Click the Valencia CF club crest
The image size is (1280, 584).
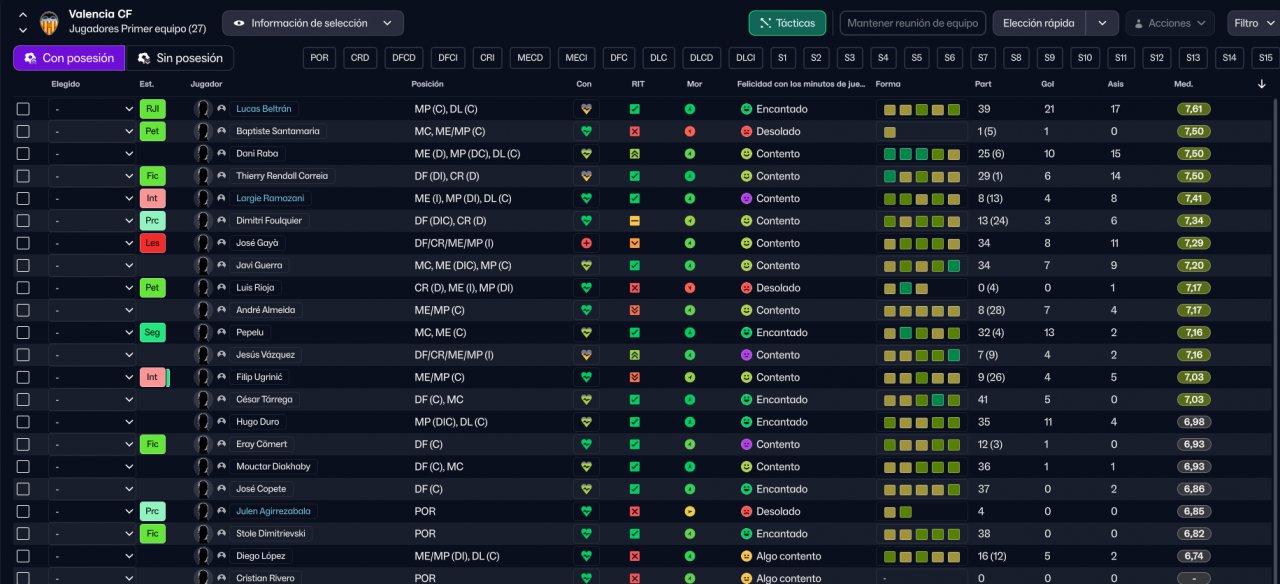pyautogui.click(x=49, y=22)
